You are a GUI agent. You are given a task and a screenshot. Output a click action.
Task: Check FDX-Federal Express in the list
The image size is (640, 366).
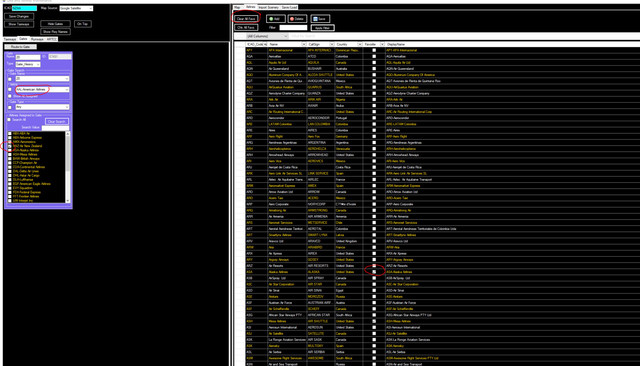tap(10, 192)
